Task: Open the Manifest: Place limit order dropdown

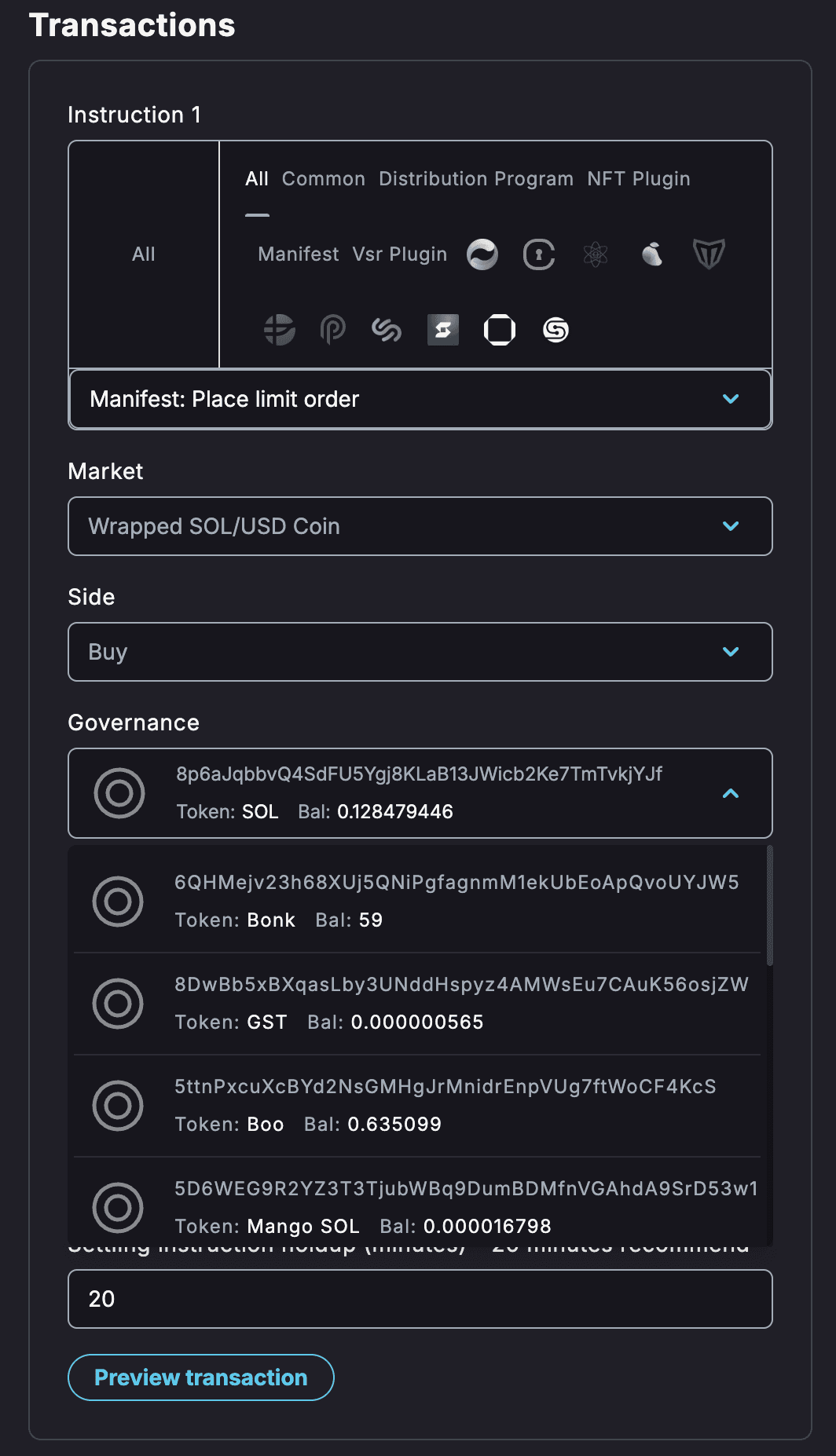Action: [420, 400]
